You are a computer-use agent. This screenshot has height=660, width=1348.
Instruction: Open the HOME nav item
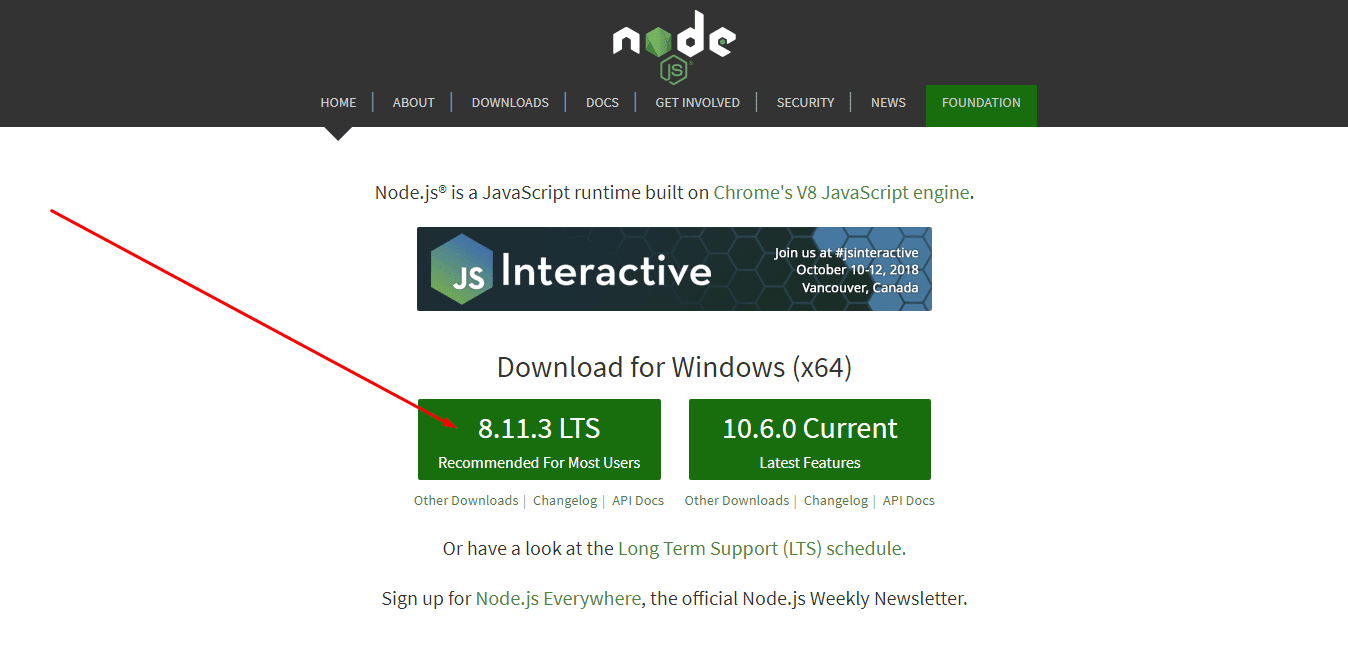point(338,102)
